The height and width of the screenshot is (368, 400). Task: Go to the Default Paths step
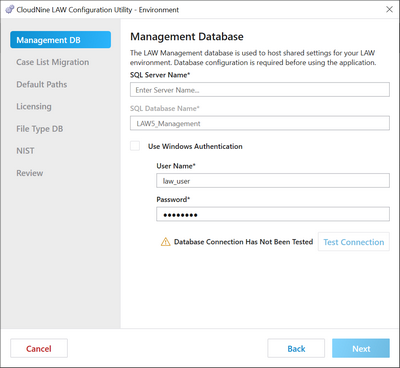click(42, 84)
